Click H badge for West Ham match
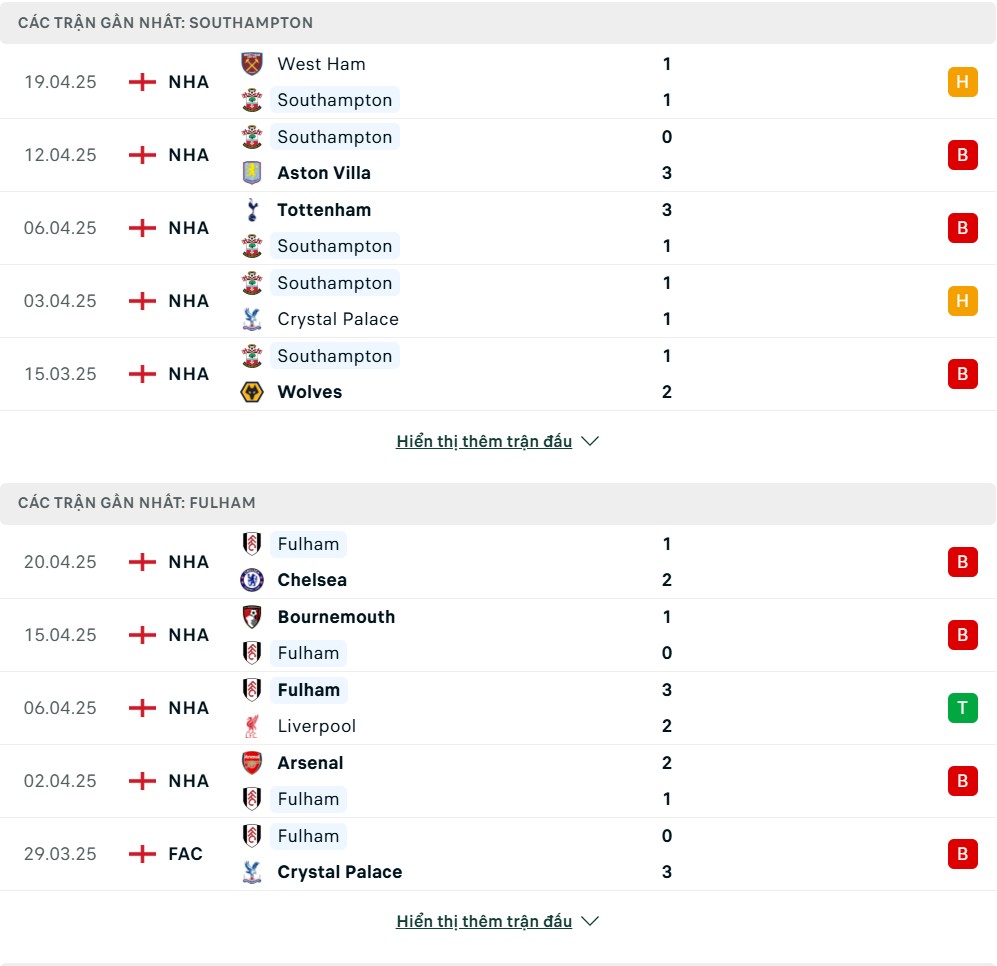The width and height of the screenshot is (997, 966). [x=963, y=82]
